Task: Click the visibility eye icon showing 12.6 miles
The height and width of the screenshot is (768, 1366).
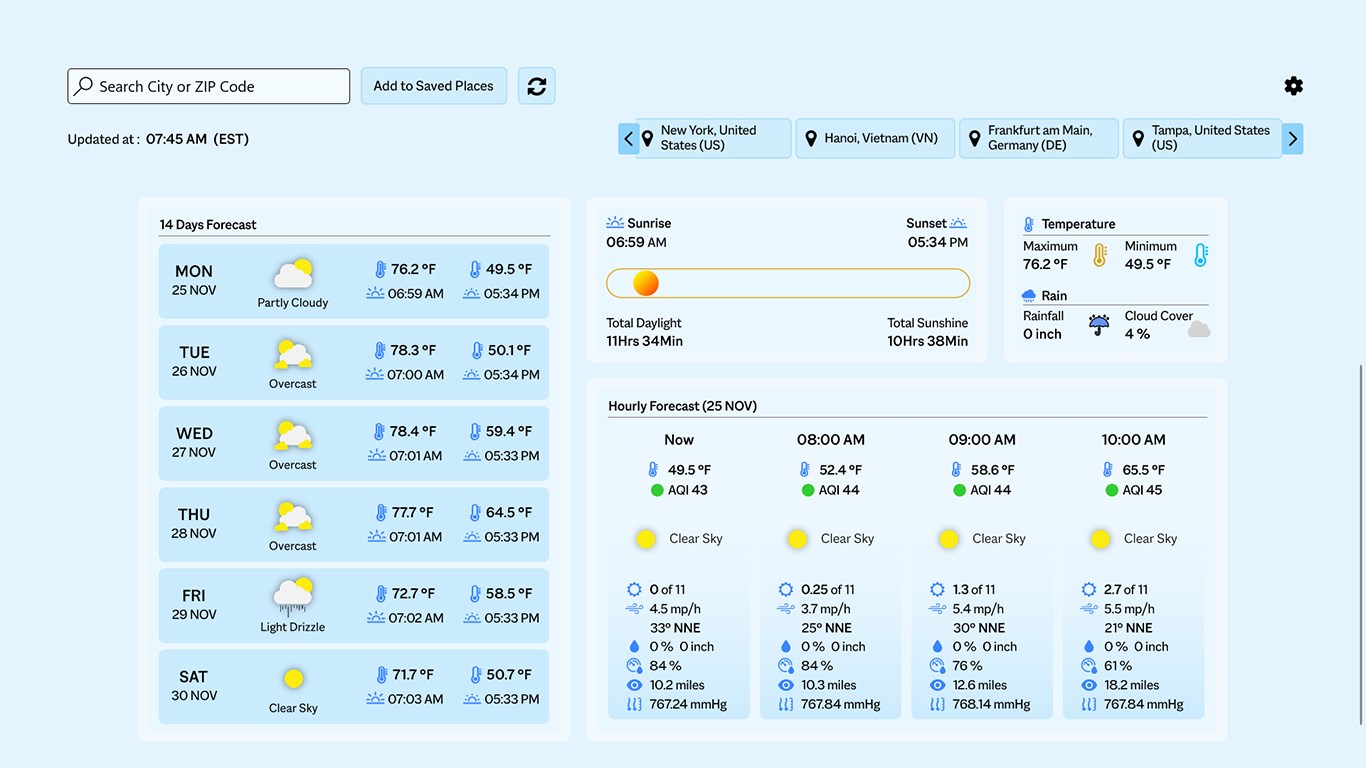Action: (x=936, y=685)
